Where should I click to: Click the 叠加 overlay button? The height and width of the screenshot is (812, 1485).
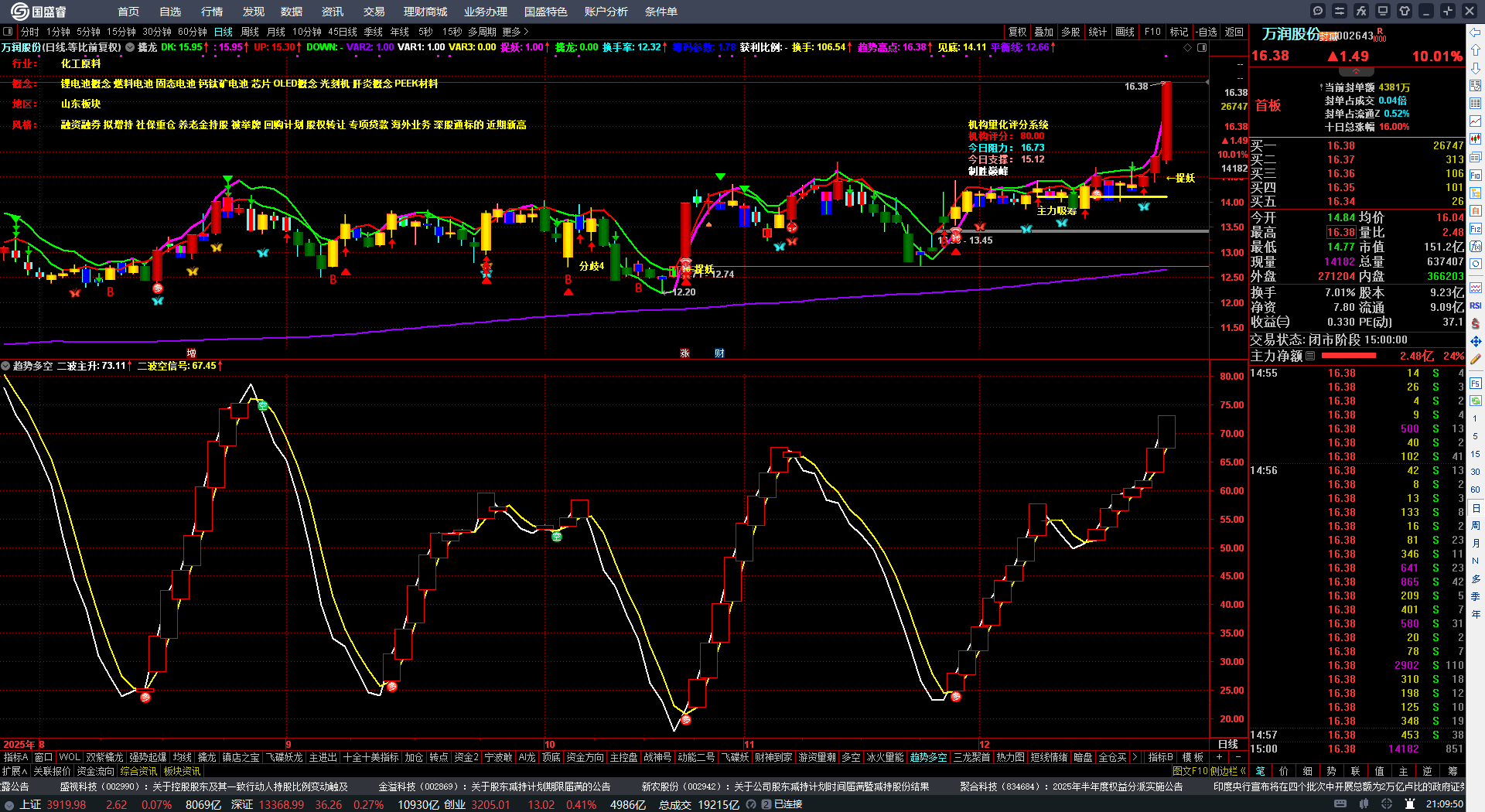tap(1044, 32)
